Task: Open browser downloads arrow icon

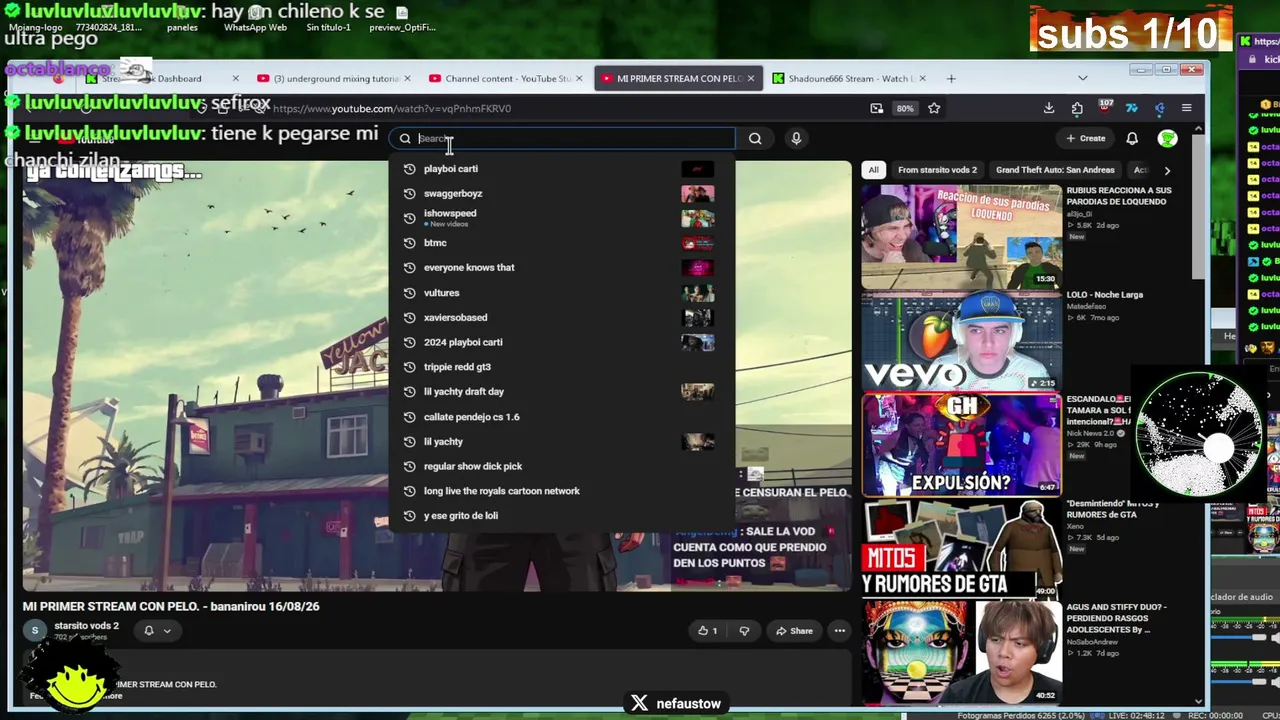Action: pos(1049,108)
